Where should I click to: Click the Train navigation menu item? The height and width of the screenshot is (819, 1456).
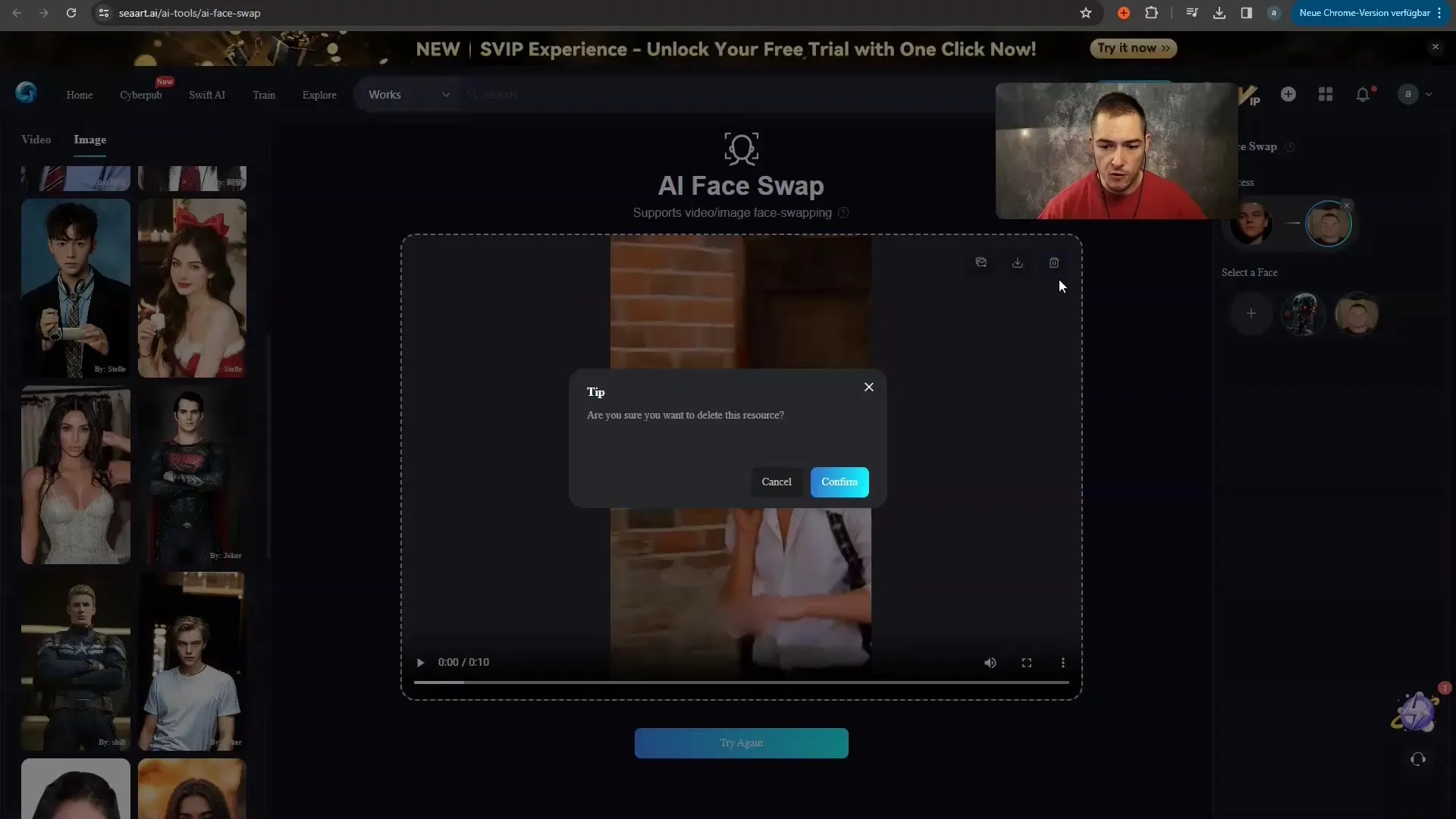coord(264,94)
